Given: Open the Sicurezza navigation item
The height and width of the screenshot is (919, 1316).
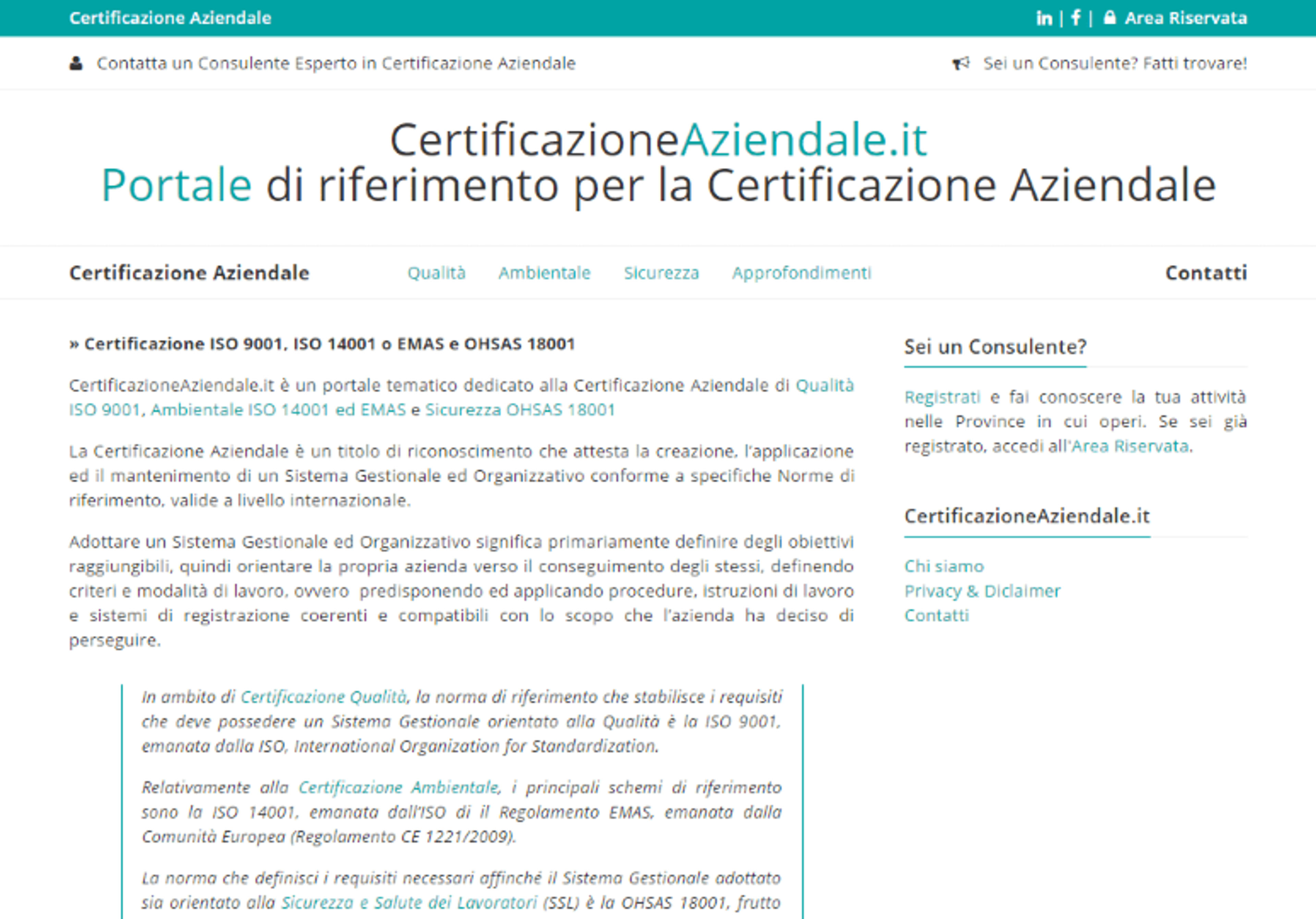Looking at the screenshot, I should click(x=661, y=273).
